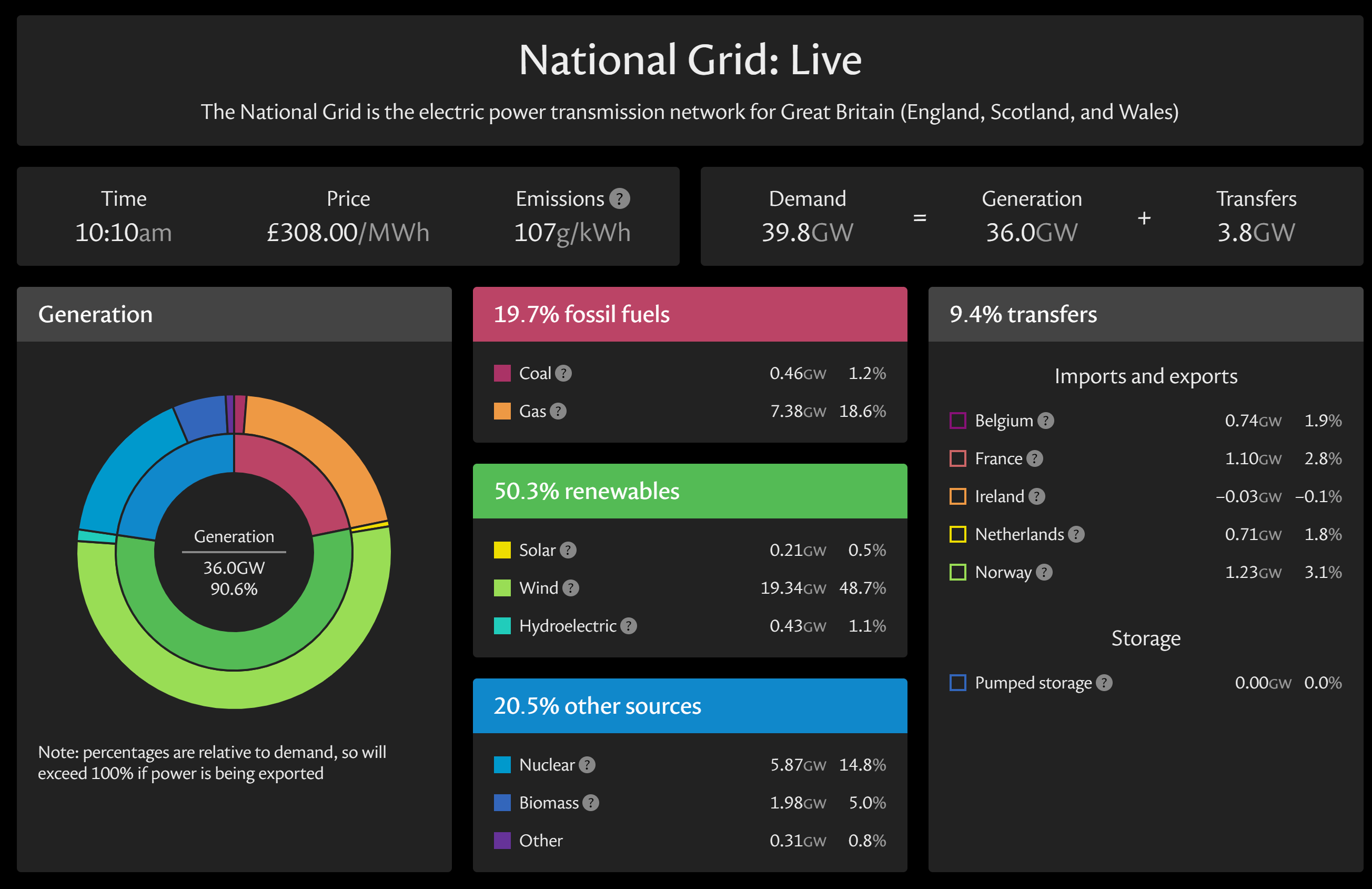
Task: Click the Nuclear info question mark
Action: click(588, 764)
